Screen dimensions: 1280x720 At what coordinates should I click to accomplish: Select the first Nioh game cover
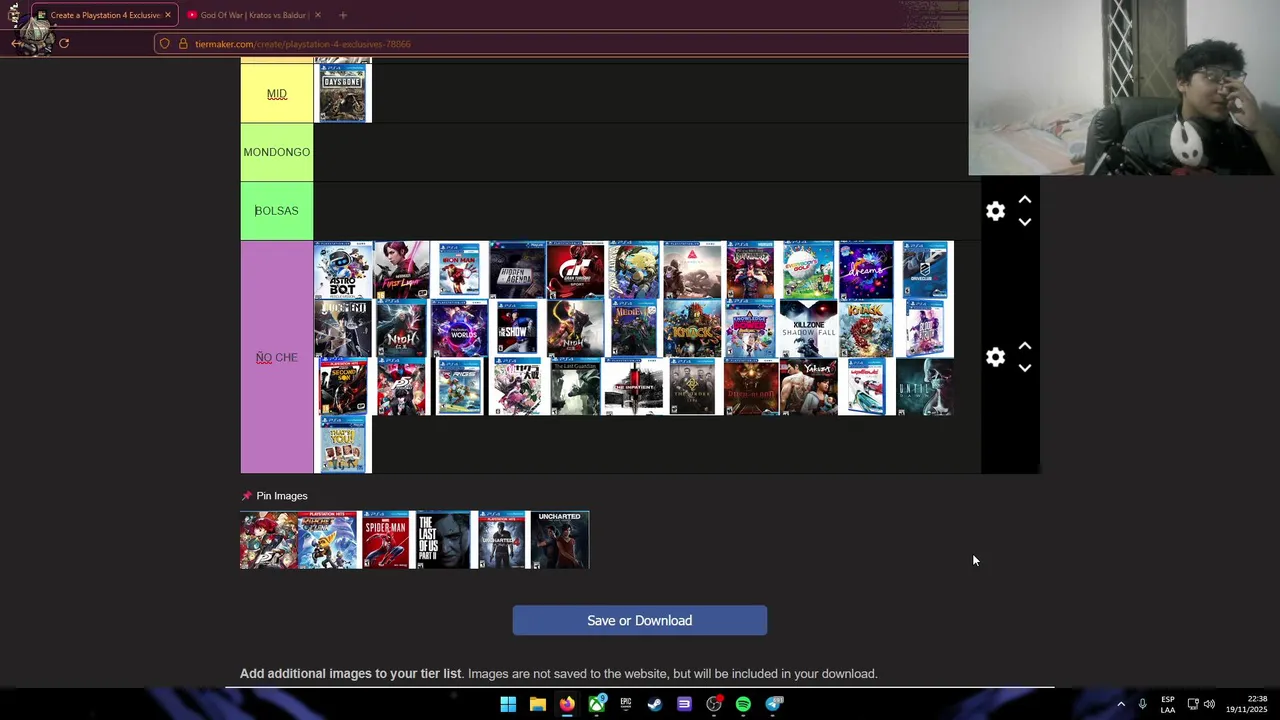[x=401, y=328]
